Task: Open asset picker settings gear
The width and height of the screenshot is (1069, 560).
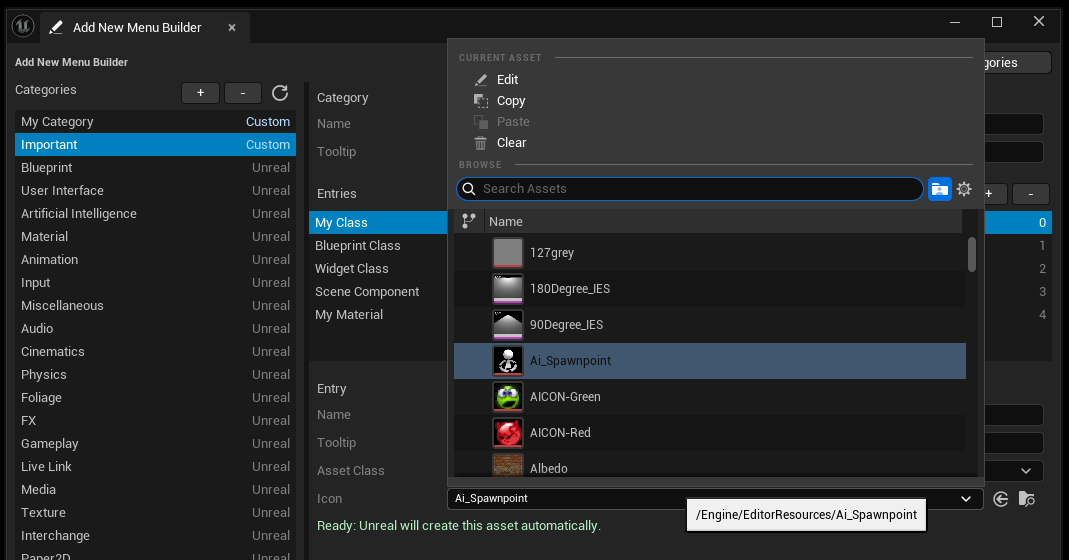Action: pyautogui.click(x=964, y=189)
